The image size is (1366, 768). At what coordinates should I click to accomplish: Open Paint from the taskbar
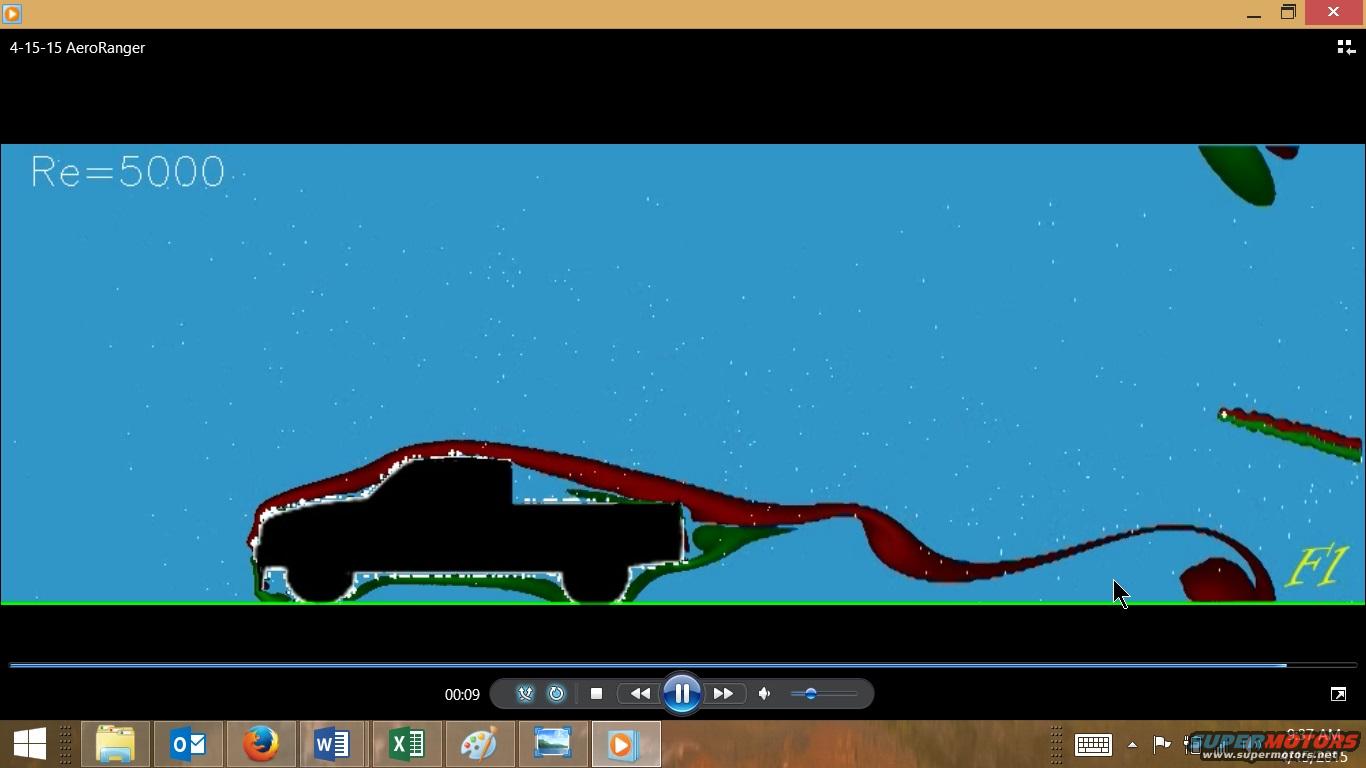coord(479,744)
